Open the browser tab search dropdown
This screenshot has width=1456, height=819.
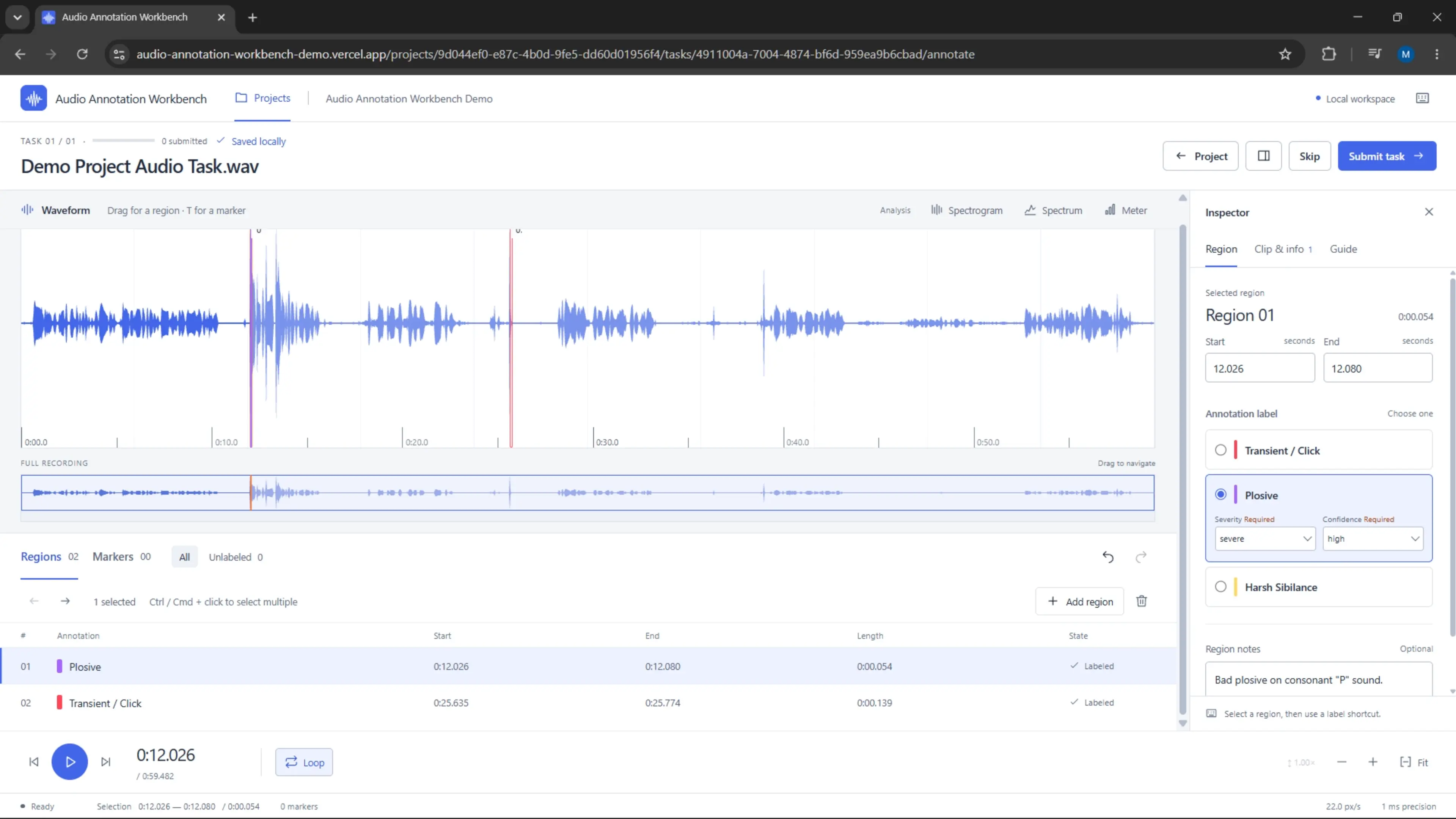17,17
